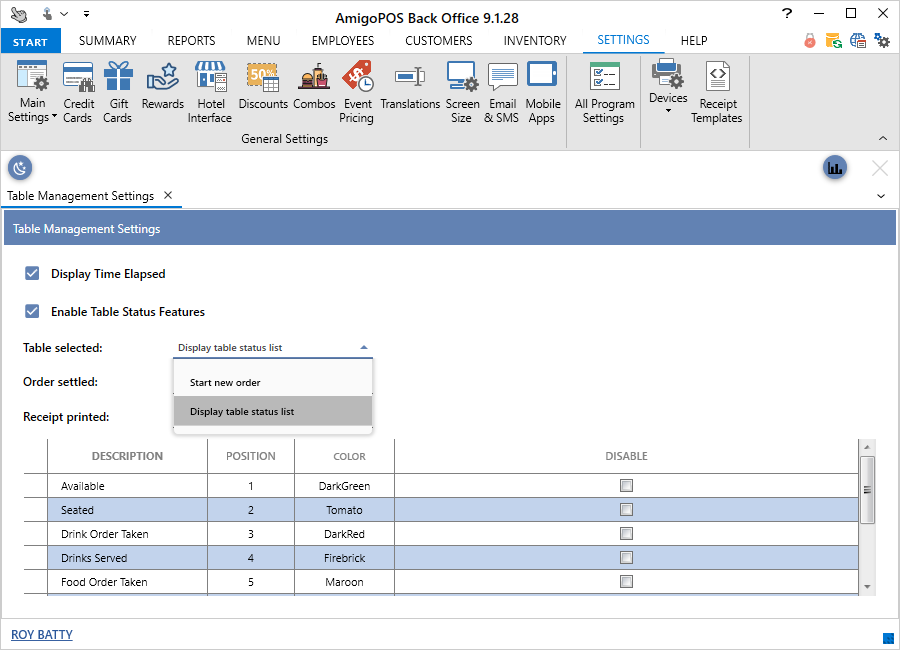Open the Receipt Templates editor

pyautogui.click(x=716, y=90)
